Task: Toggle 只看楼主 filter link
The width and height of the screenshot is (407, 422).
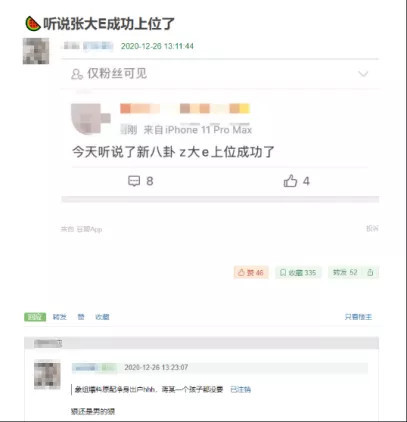Action: [358, 317]
